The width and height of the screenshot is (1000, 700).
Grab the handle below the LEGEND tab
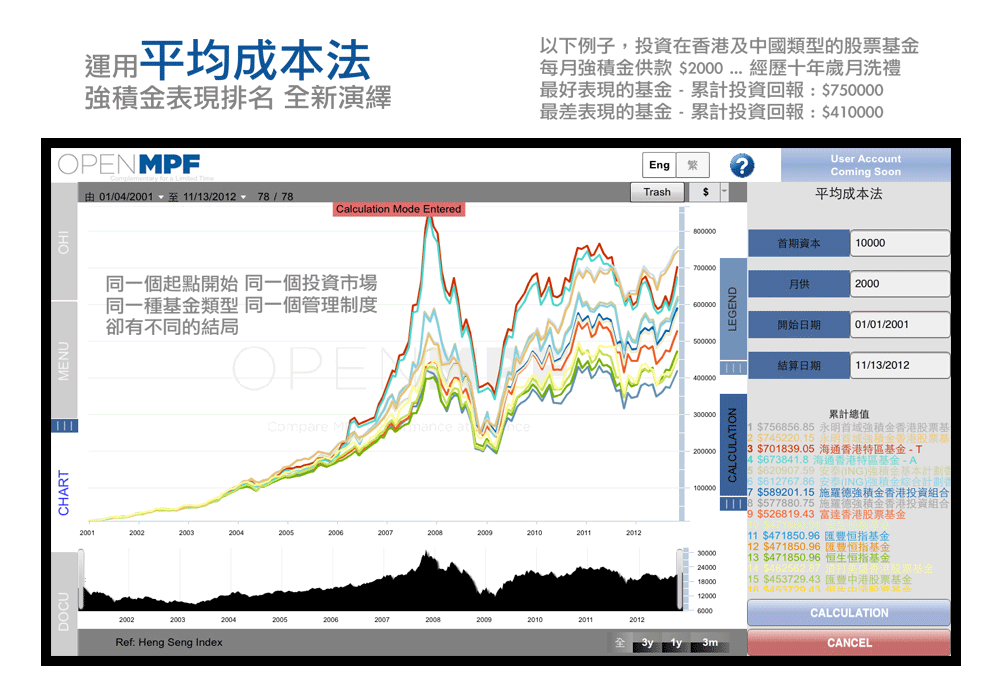coord(733,369)
